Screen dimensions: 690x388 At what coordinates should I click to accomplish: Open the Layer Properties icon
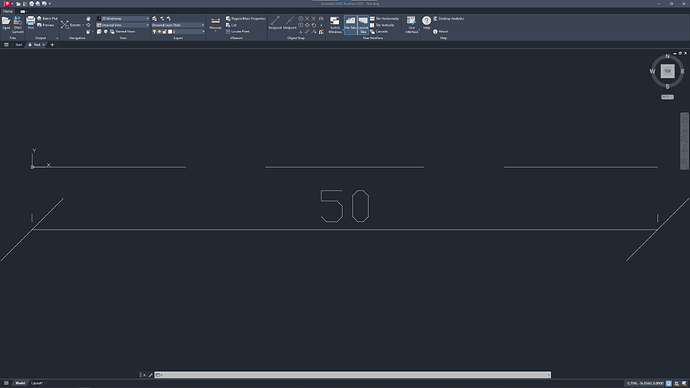154,18
